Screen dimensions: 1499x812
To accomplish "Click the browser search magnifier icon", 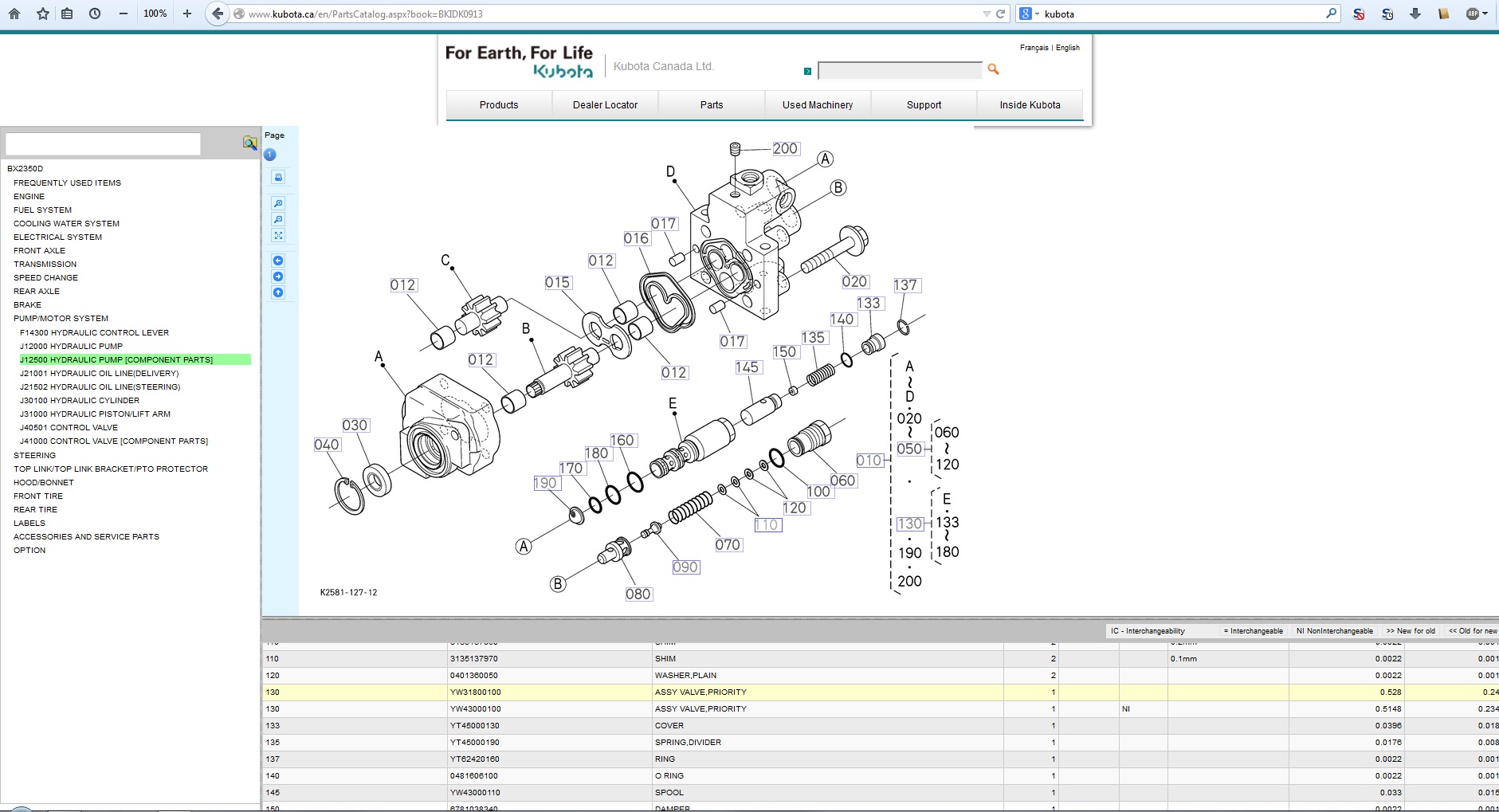I will (1331, 14).
